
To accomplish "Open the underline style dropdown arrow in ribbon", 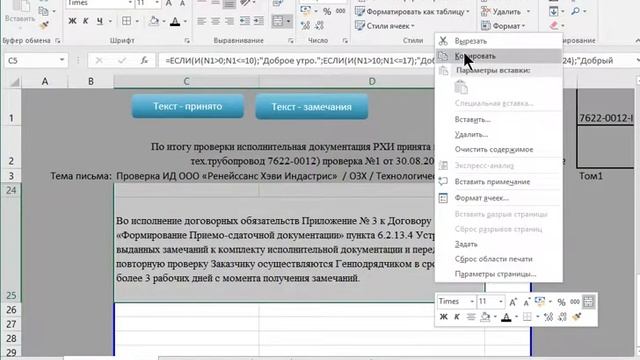I will click(x=110, y=21).
